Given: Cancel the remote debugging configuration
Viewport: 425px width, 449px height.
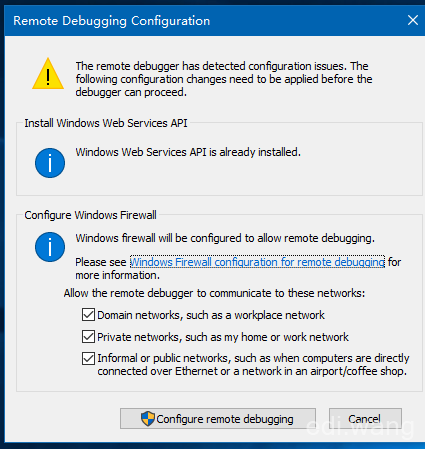Looking at the screenshot, I should pos(365,419).
